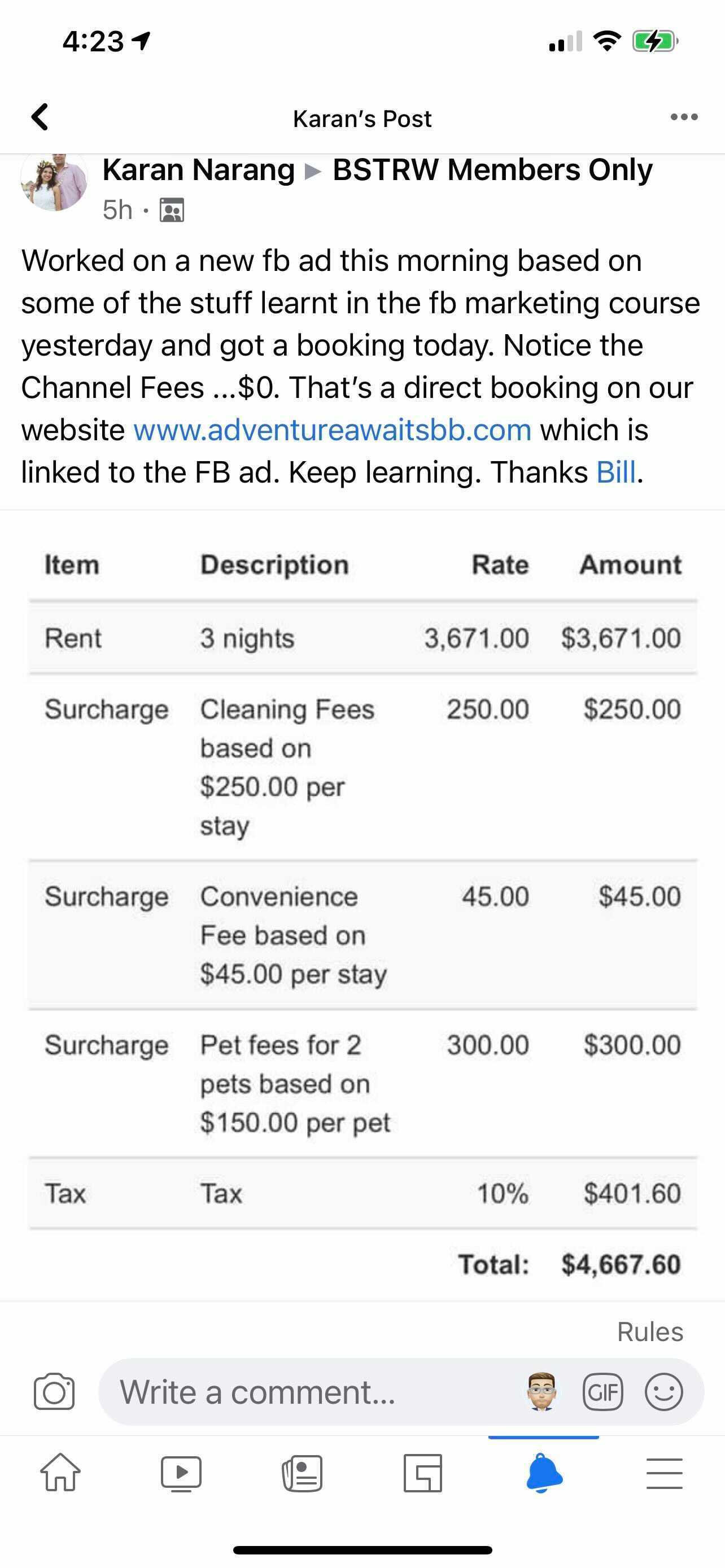The image size is (725, 1568).
Task: Open the three-dot more options menu
Action: point(684,117)
